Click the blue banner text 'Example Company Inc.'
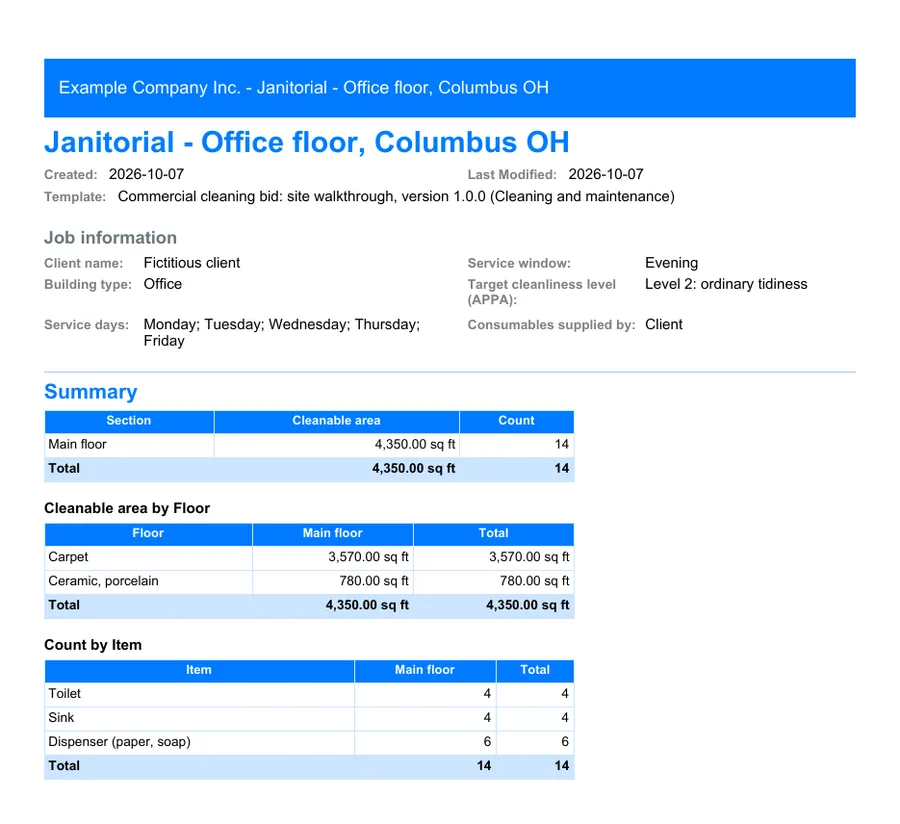Image resolution: width=900 pixels, height=824 pixels. point(149,88)
